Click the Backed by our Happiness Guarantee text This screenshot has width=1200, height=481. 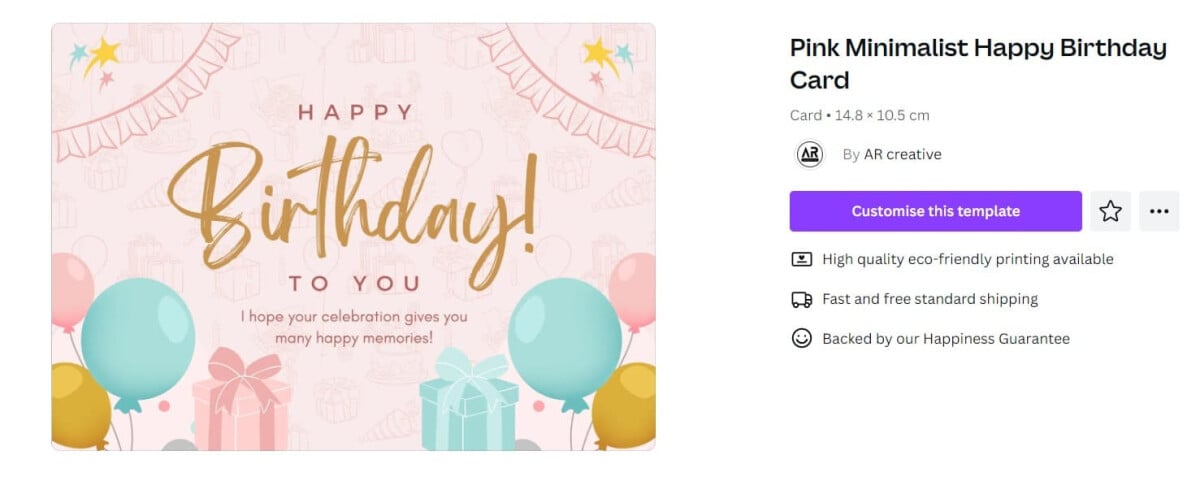[x=945, y=339]
